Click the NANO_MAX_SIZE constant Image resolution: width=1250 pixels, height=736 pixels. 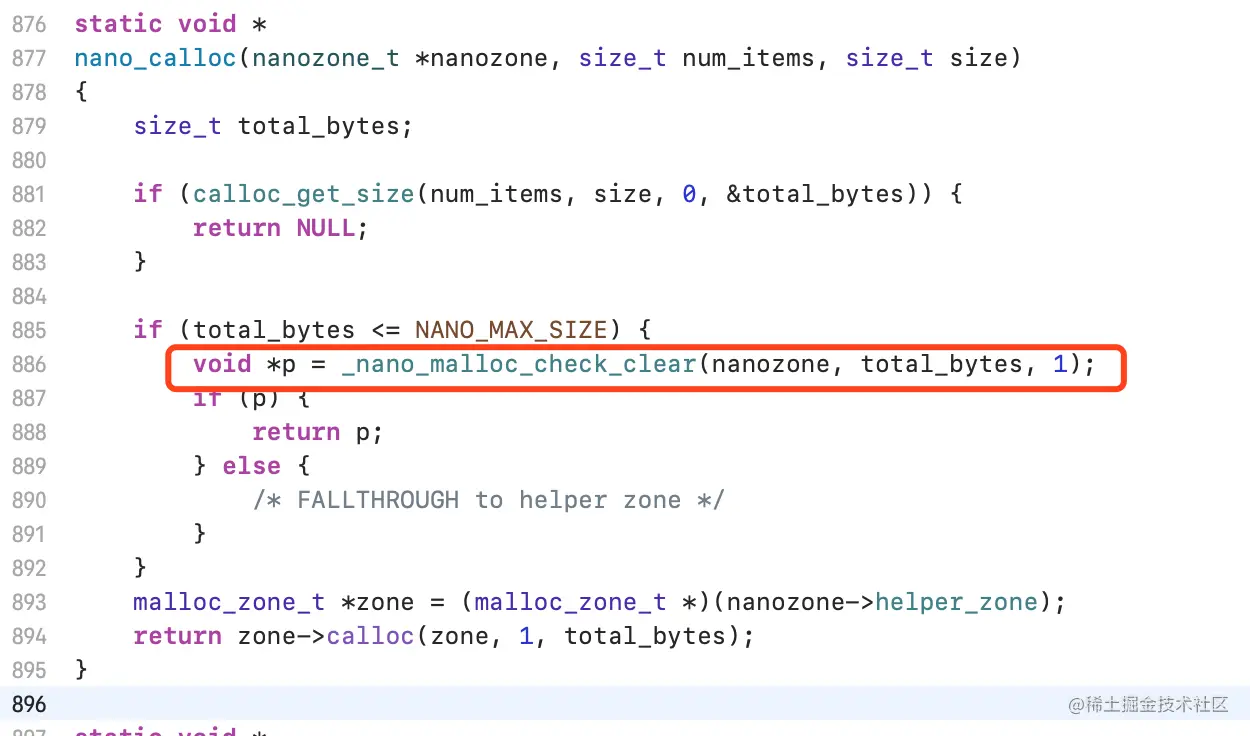511,330
